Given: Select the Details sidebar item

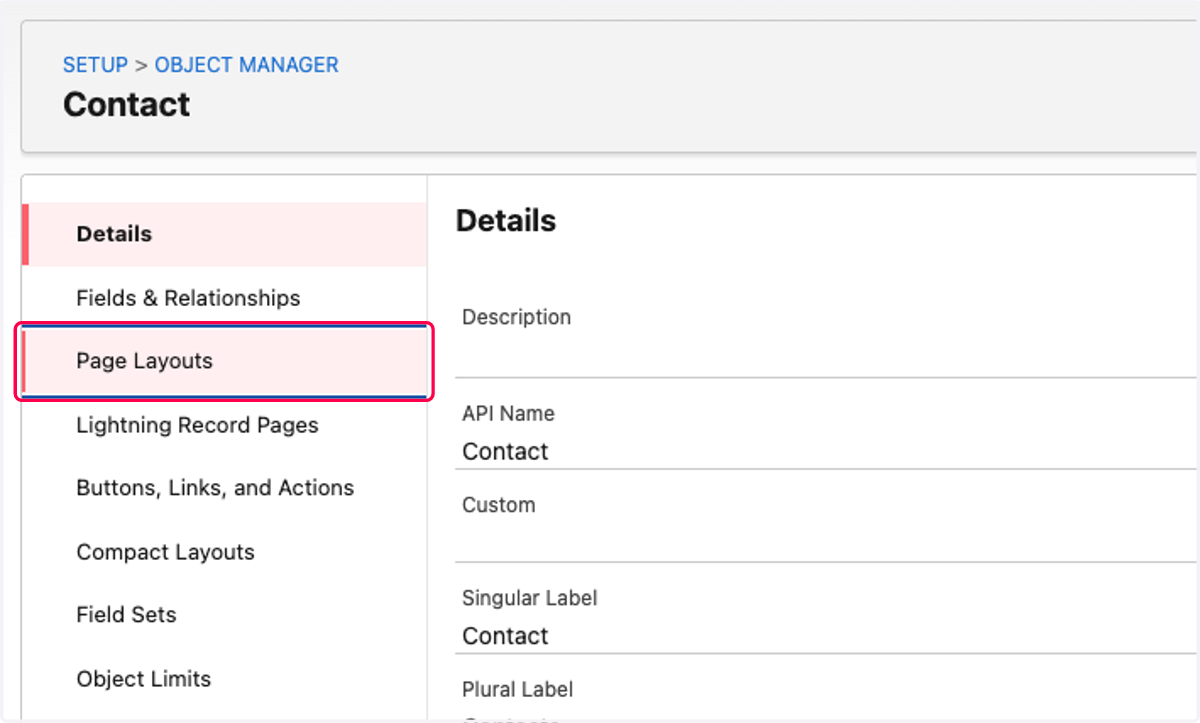Looking at the screenshot, I should [225, 234].
